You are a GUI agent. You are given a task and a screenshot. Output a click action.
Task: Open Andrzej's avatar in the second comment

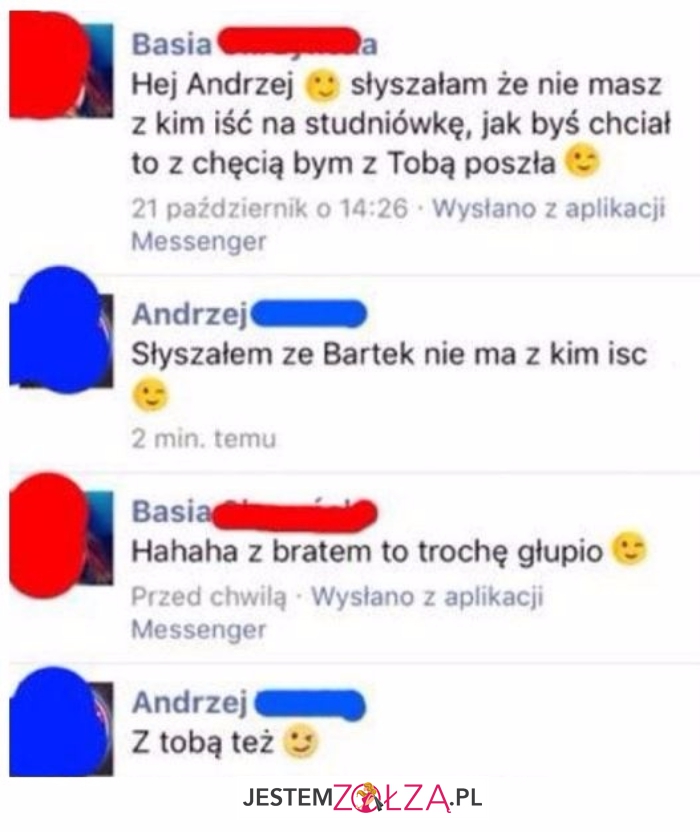61,332
